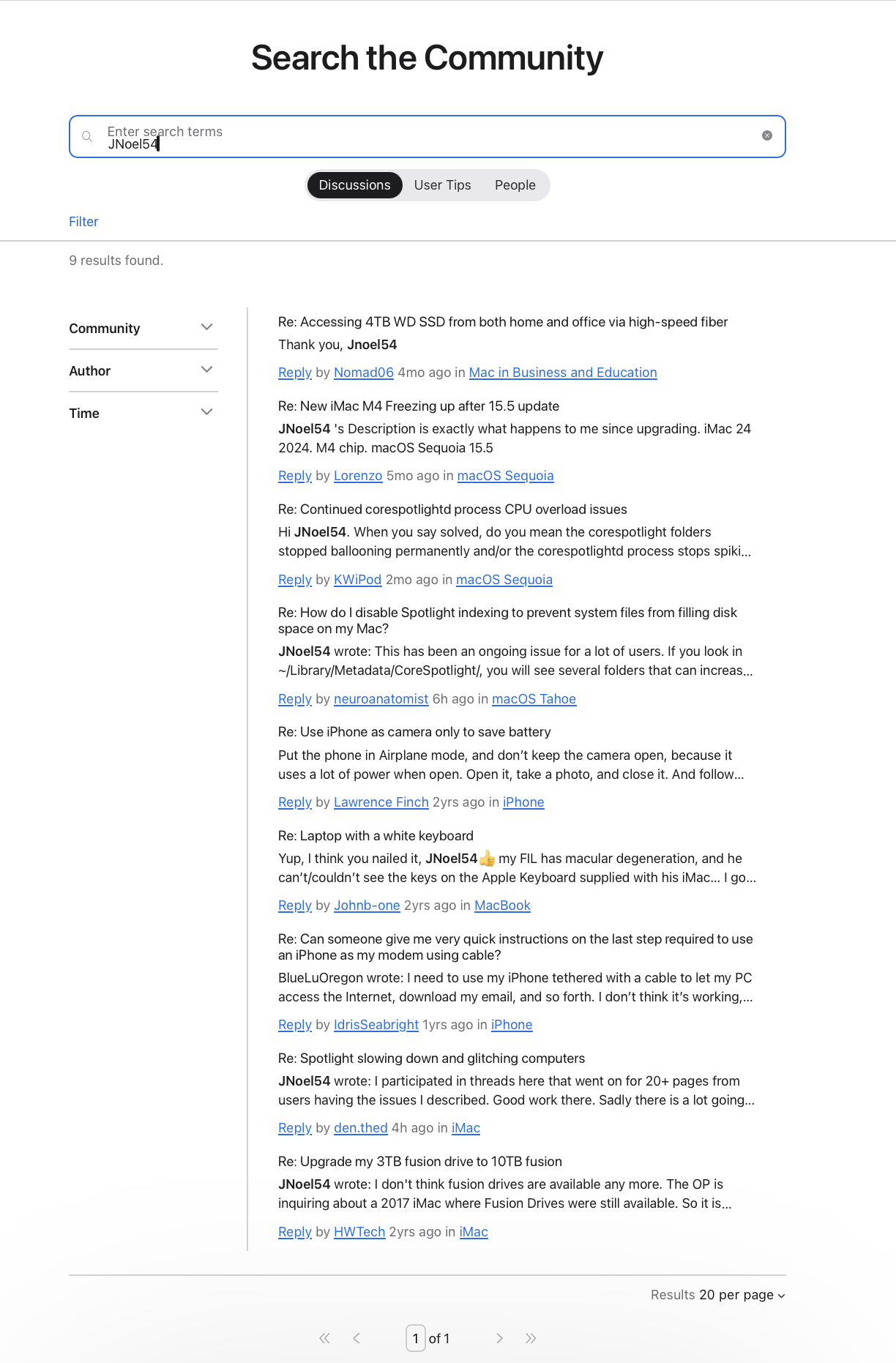The width and height of the screenshot is (896, 1363).
Task: Open the neuroanatomist author link
Action: tap(381, 699)
